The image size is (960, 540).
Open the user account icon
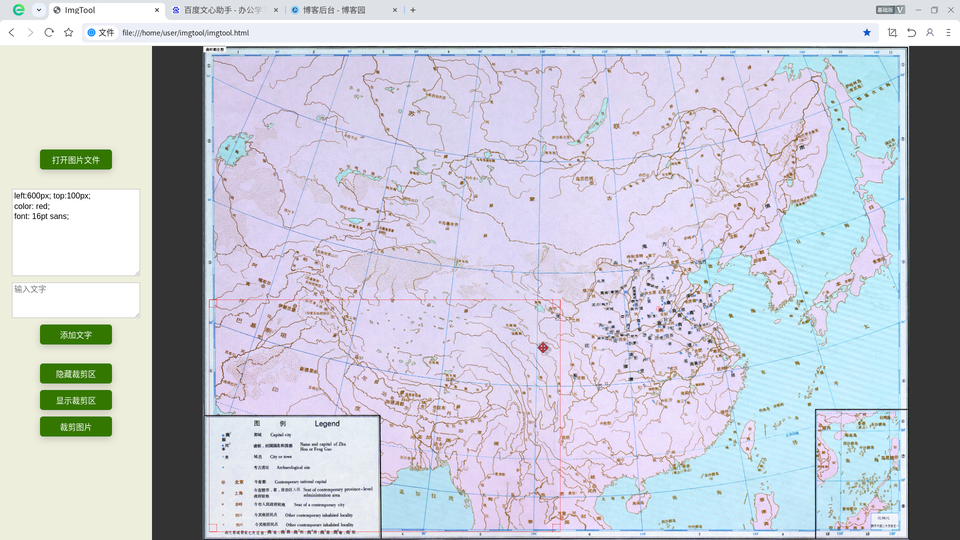coord(930,32)
